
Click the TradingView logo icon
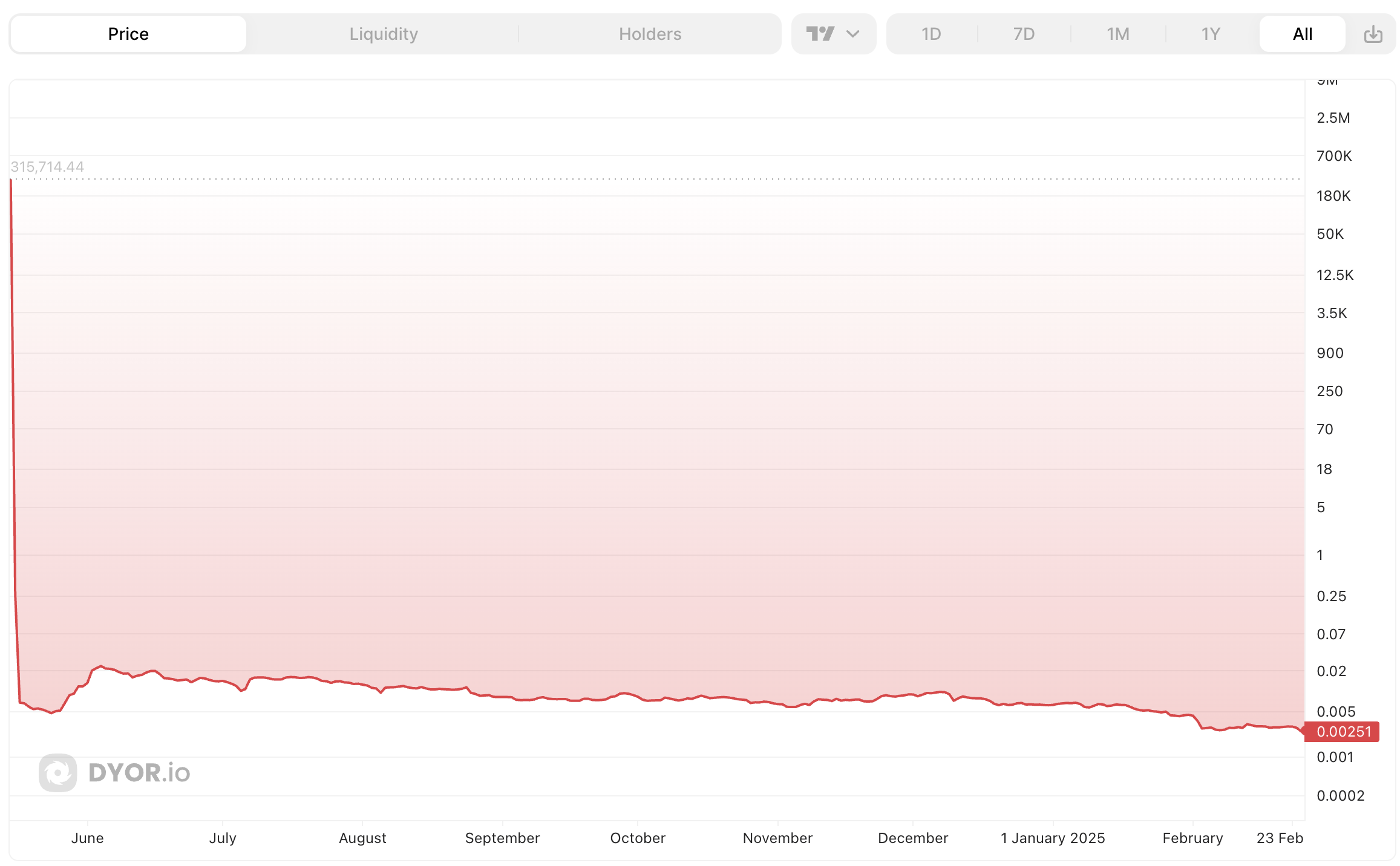(820, 34)
